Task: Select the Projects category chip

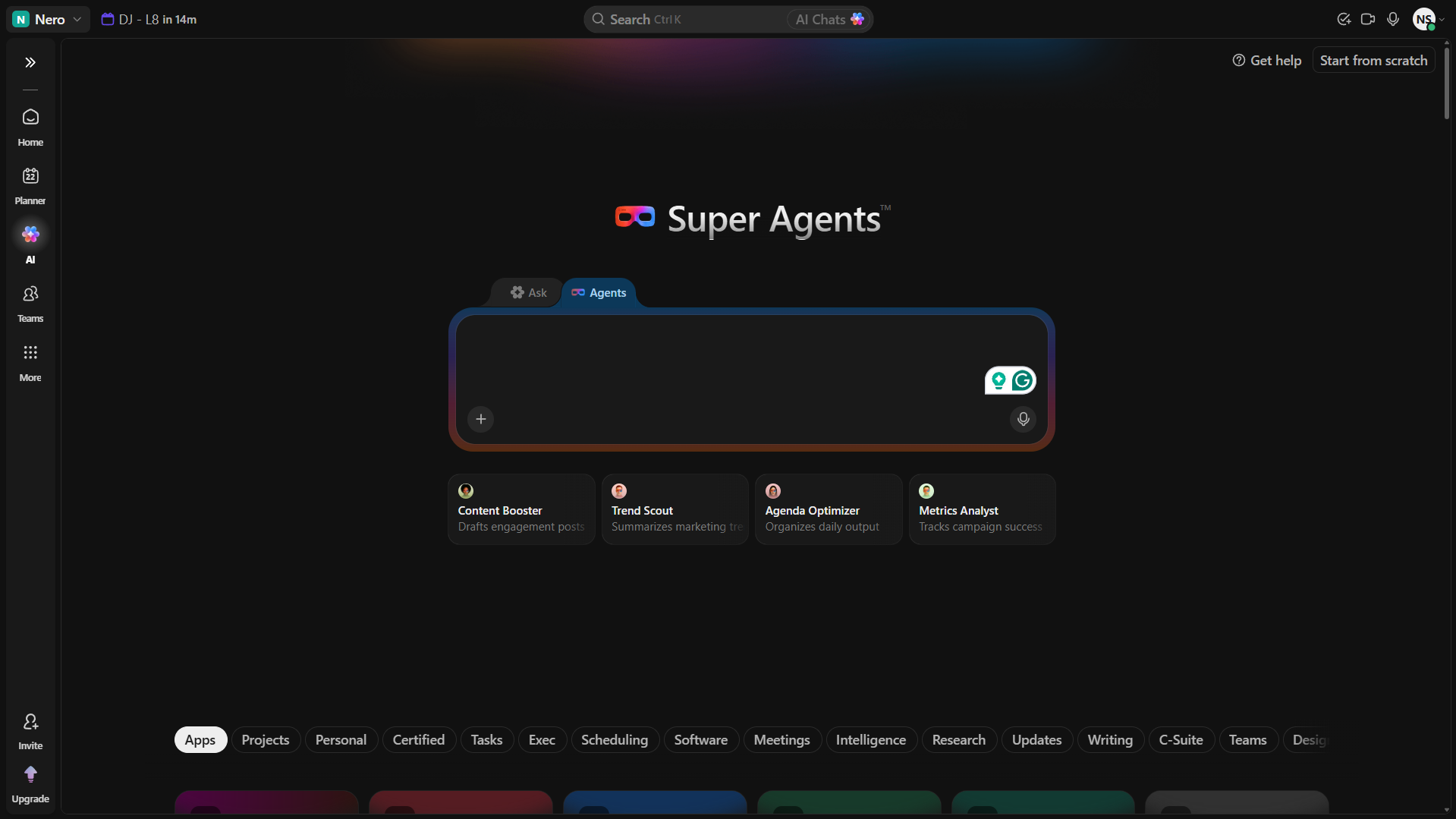Action: point(266,740)
